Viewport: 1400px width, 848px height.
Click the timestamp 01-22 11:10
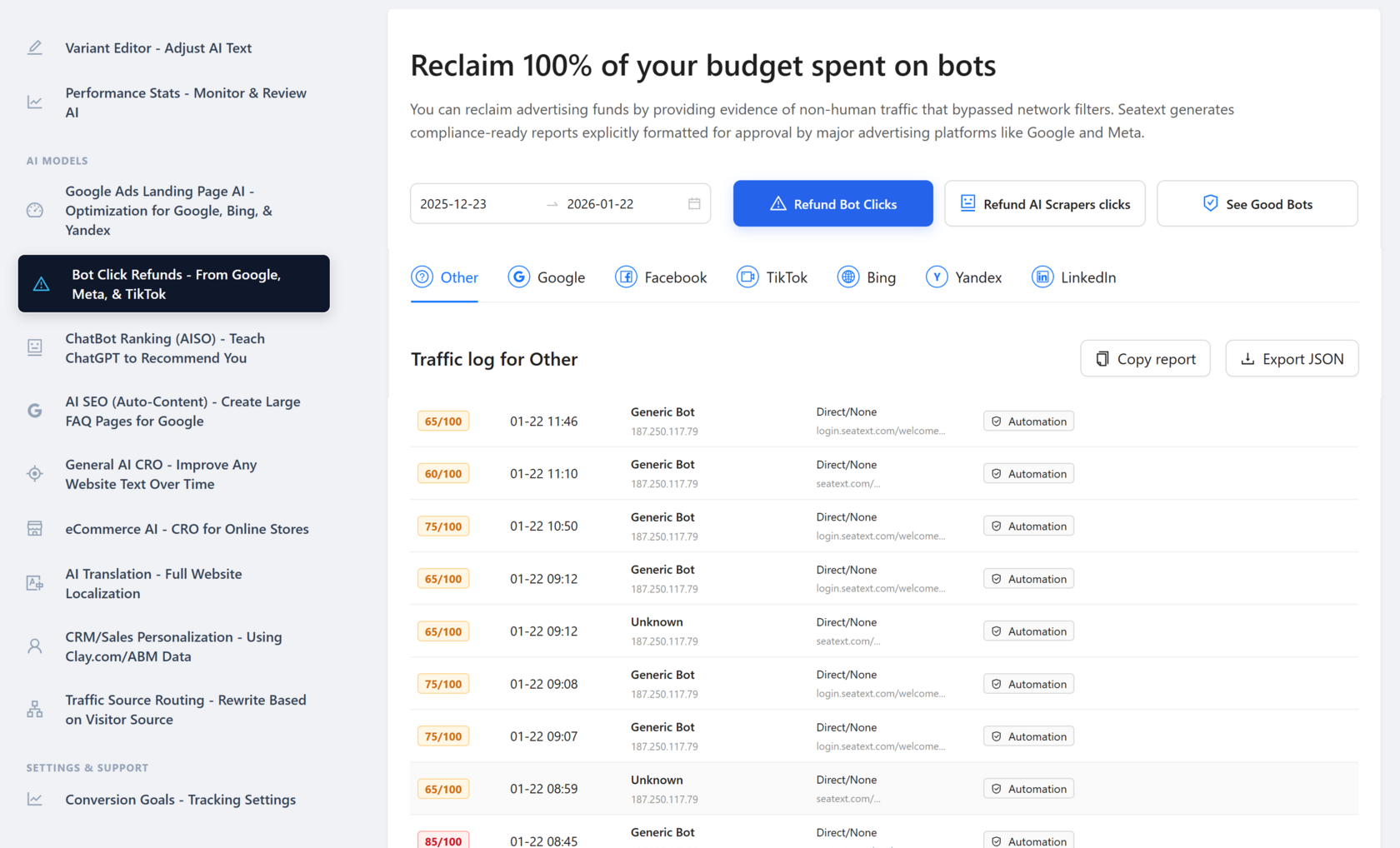click(x=544, y=474)
